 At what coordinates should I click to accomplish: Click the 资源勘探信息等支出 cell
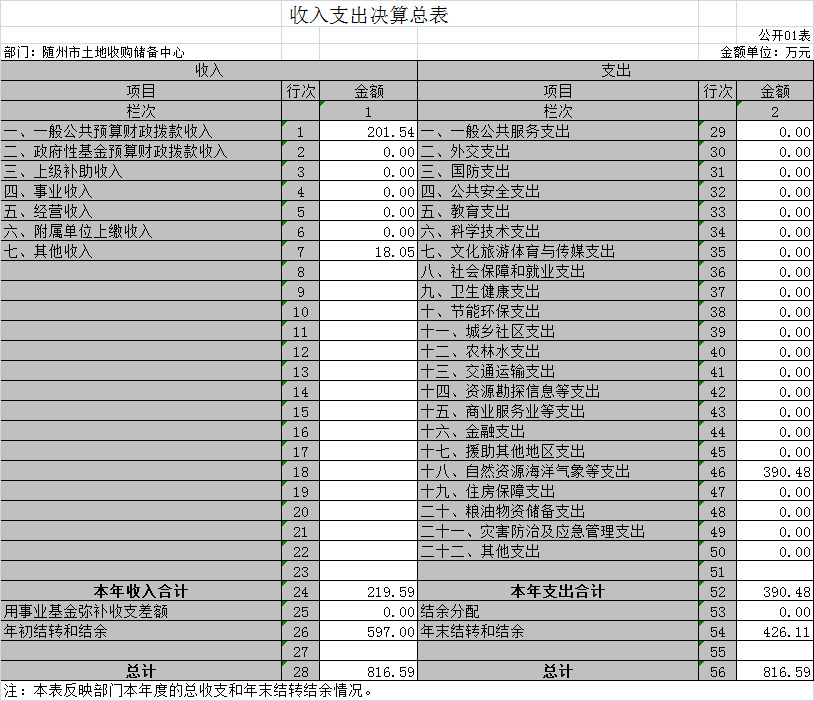pos(558,392)
